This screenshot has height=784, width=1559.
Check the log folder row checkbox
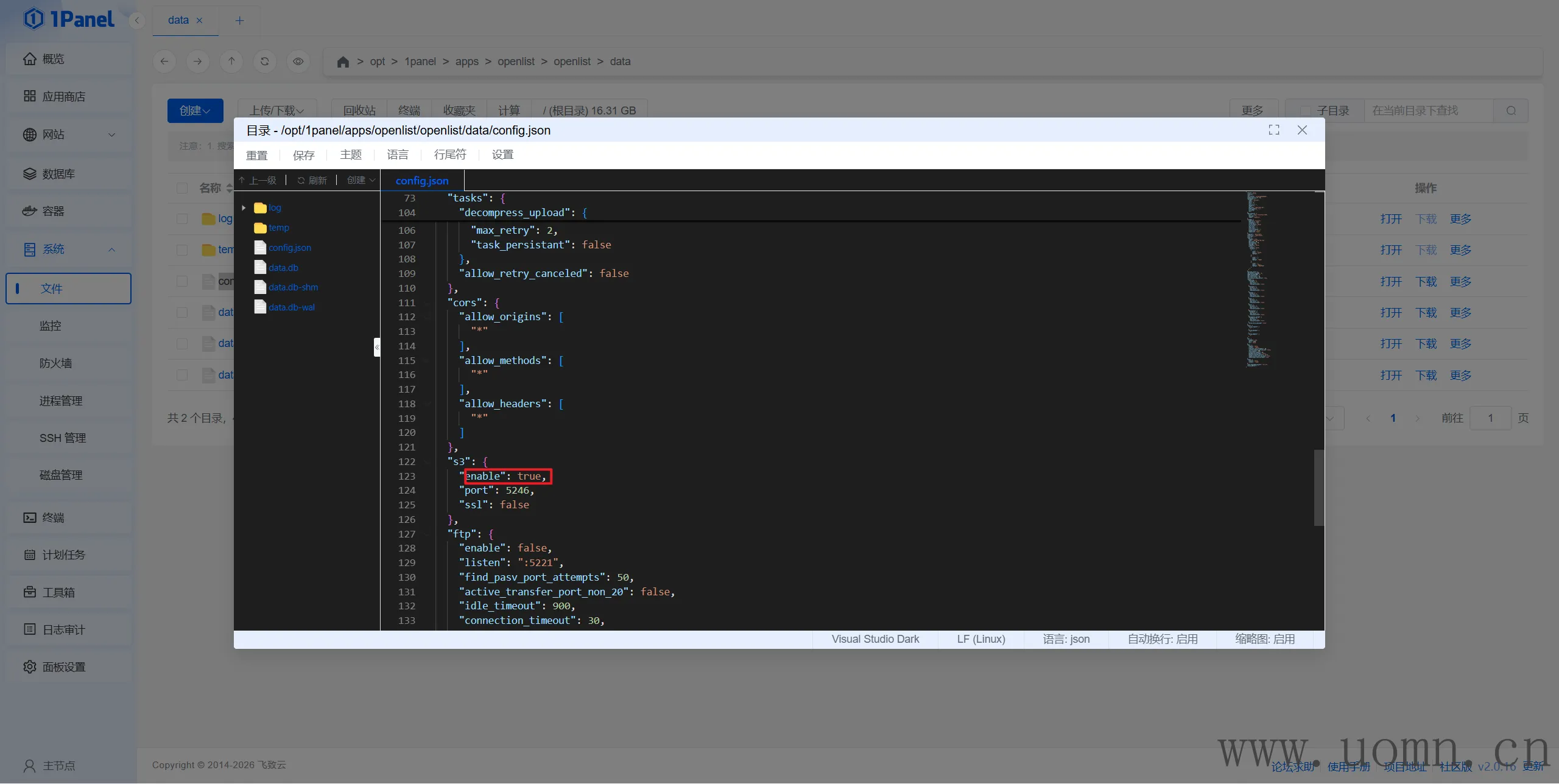click(x=182, y=219)
